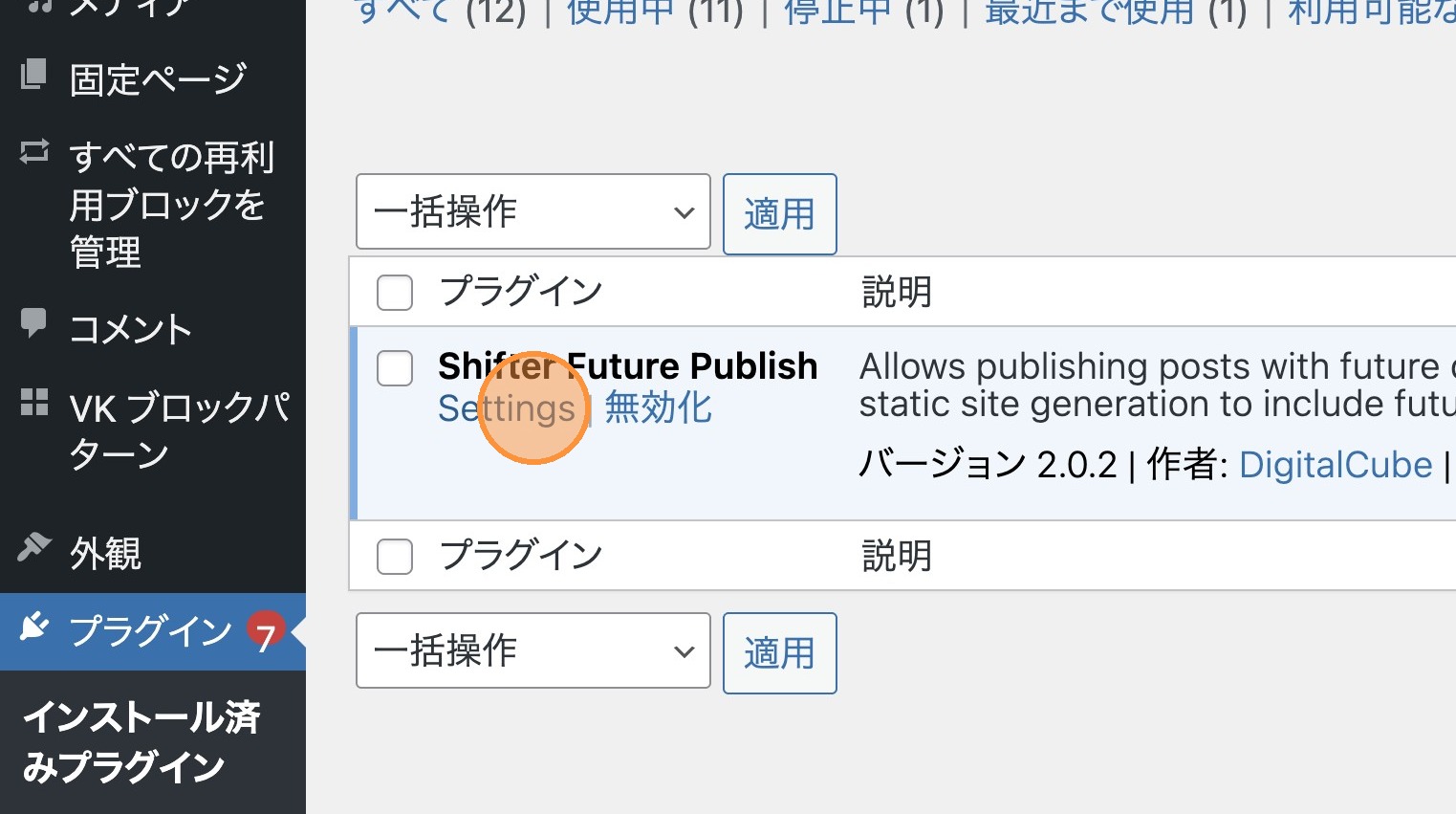Open Settings link for Shifter Future Publish

pyautogui.click(x=506, y=409)
